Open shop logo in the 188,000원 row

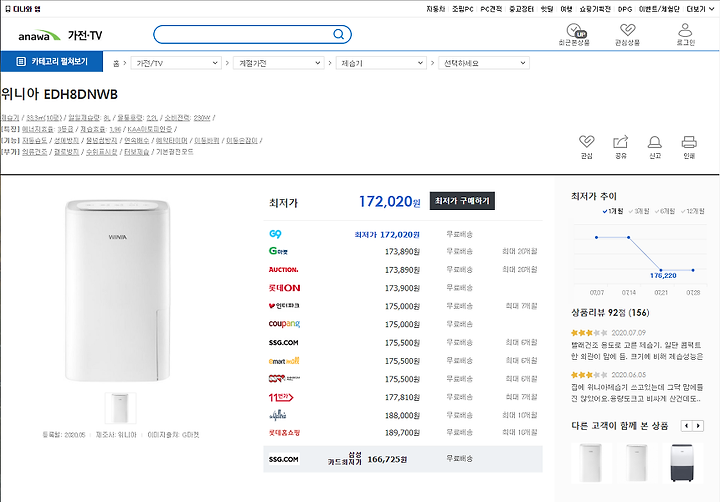pyautogui.click(x=278, y=415)
